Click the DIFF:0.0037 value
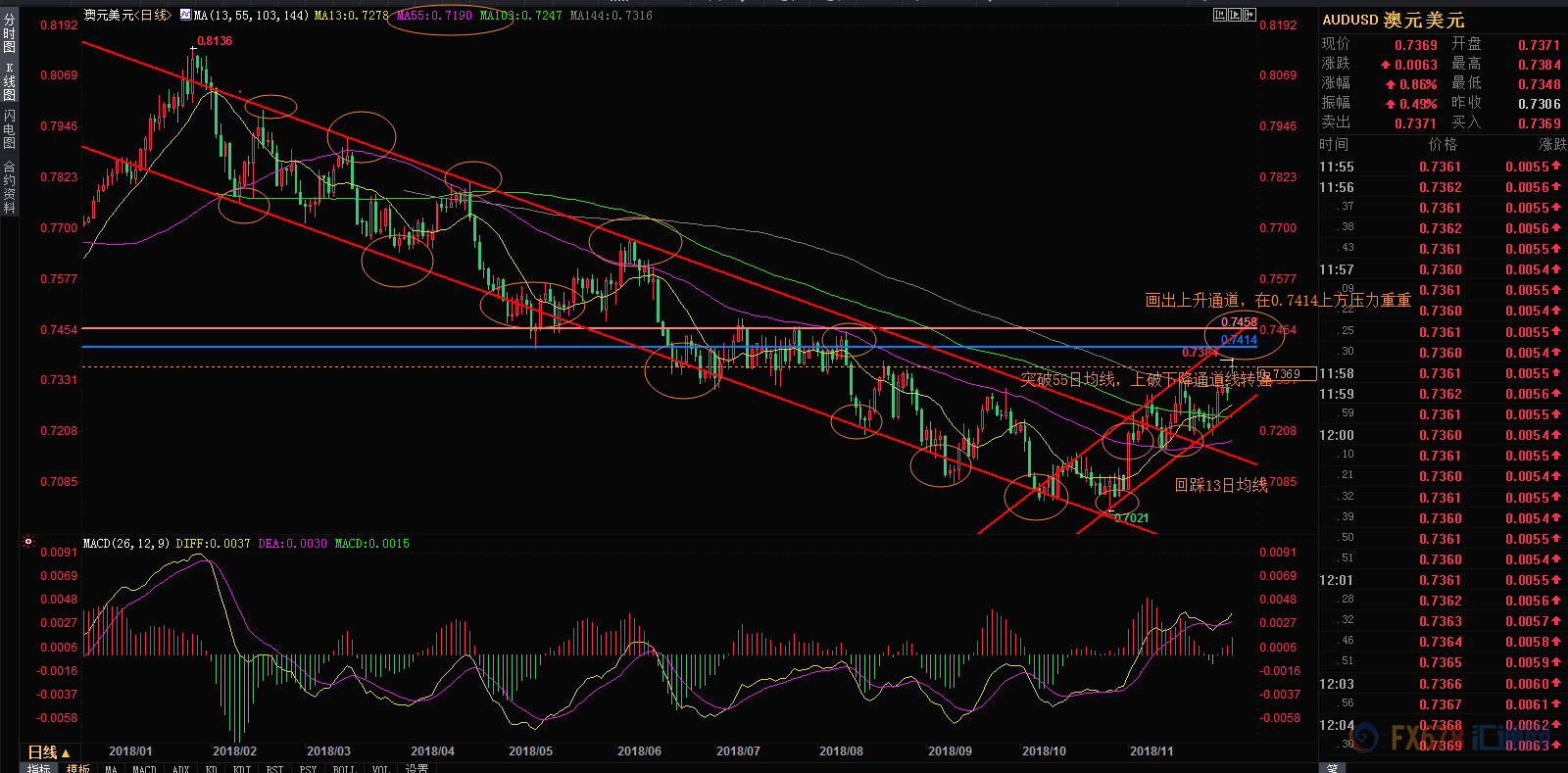1568x773 pixels. [213, 543]
